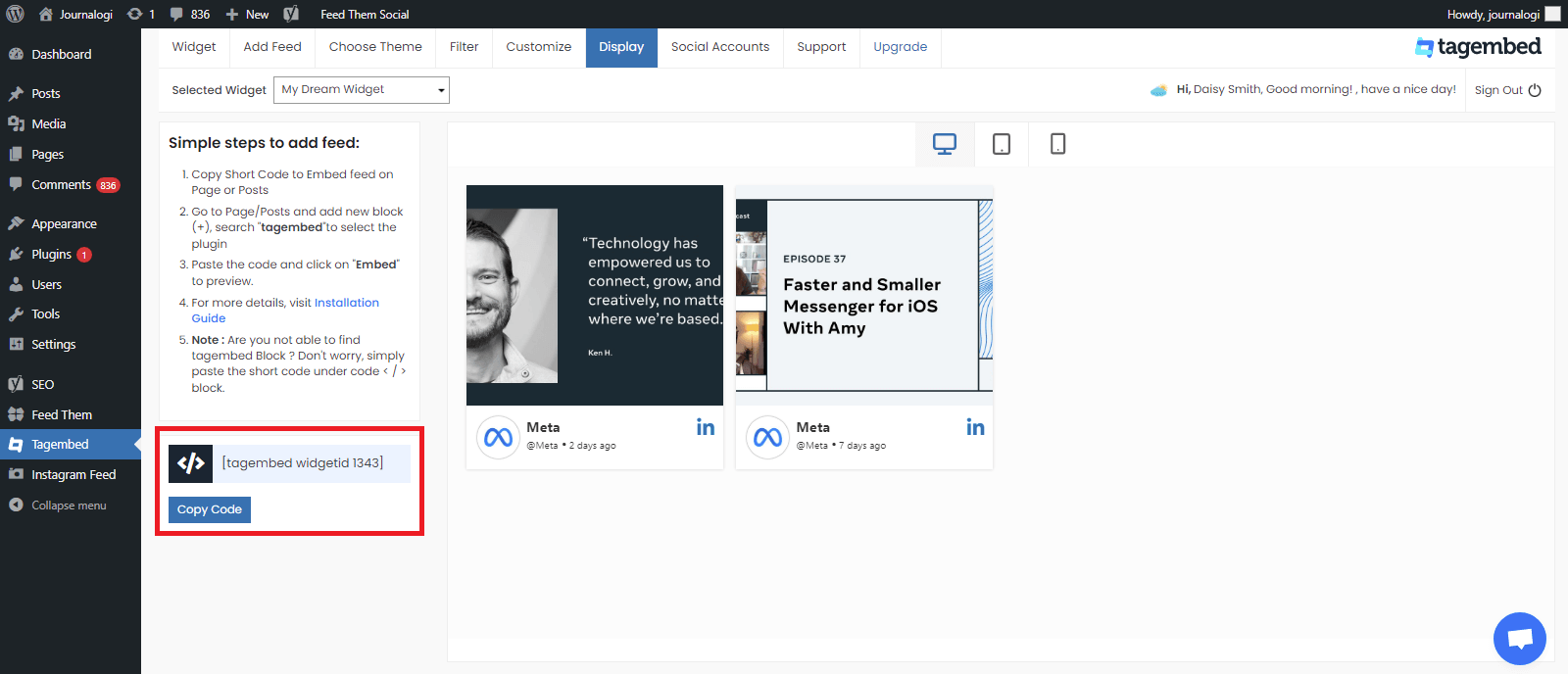Image resolution: width=1568 pixels, height=674 pixels.
Task: Open the chat support bubble
Action: point(1520,639)
